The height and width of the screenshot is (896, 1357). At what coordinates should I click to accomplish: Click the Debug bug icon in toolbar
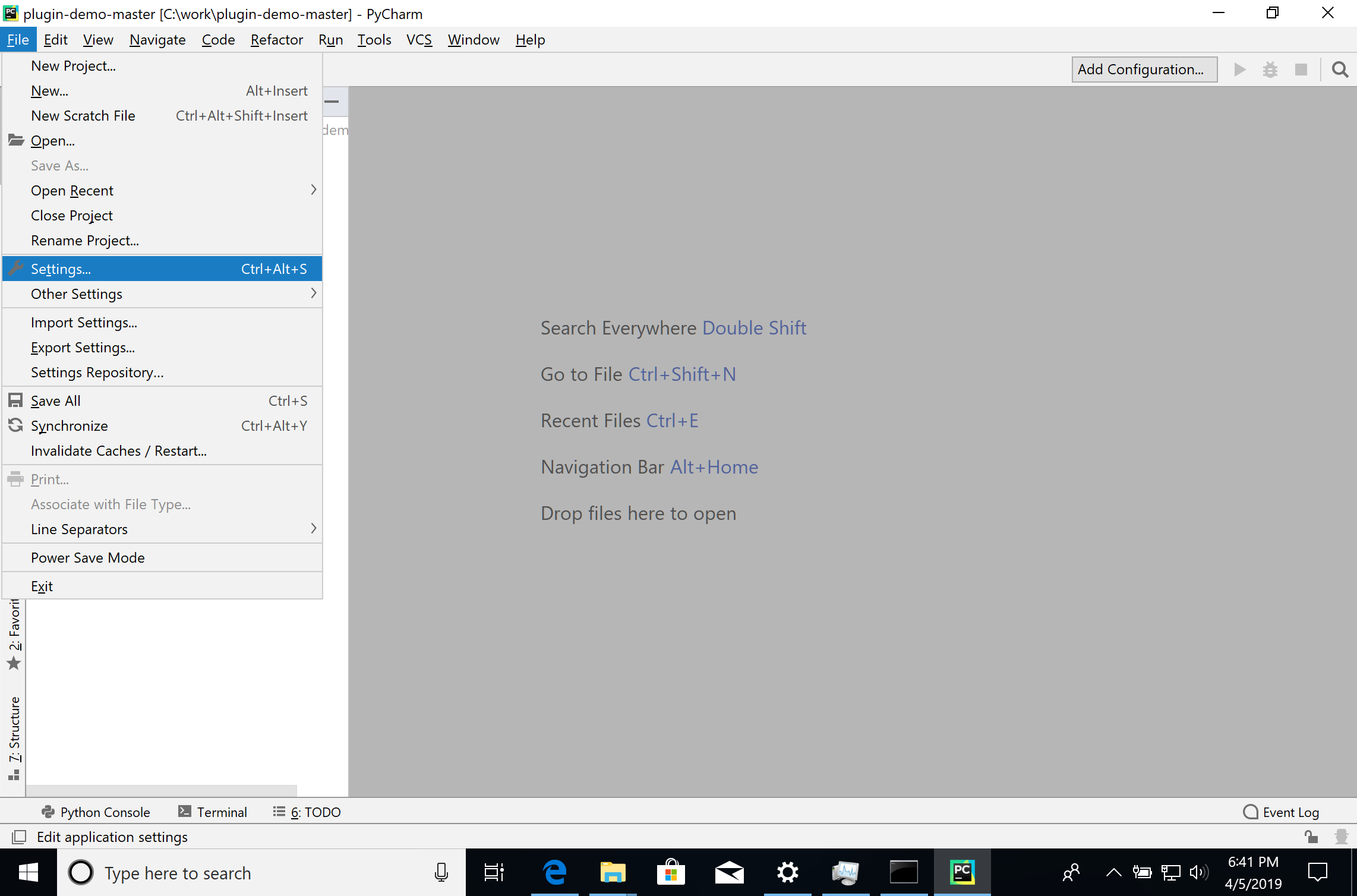click(x=1270, y=70)
